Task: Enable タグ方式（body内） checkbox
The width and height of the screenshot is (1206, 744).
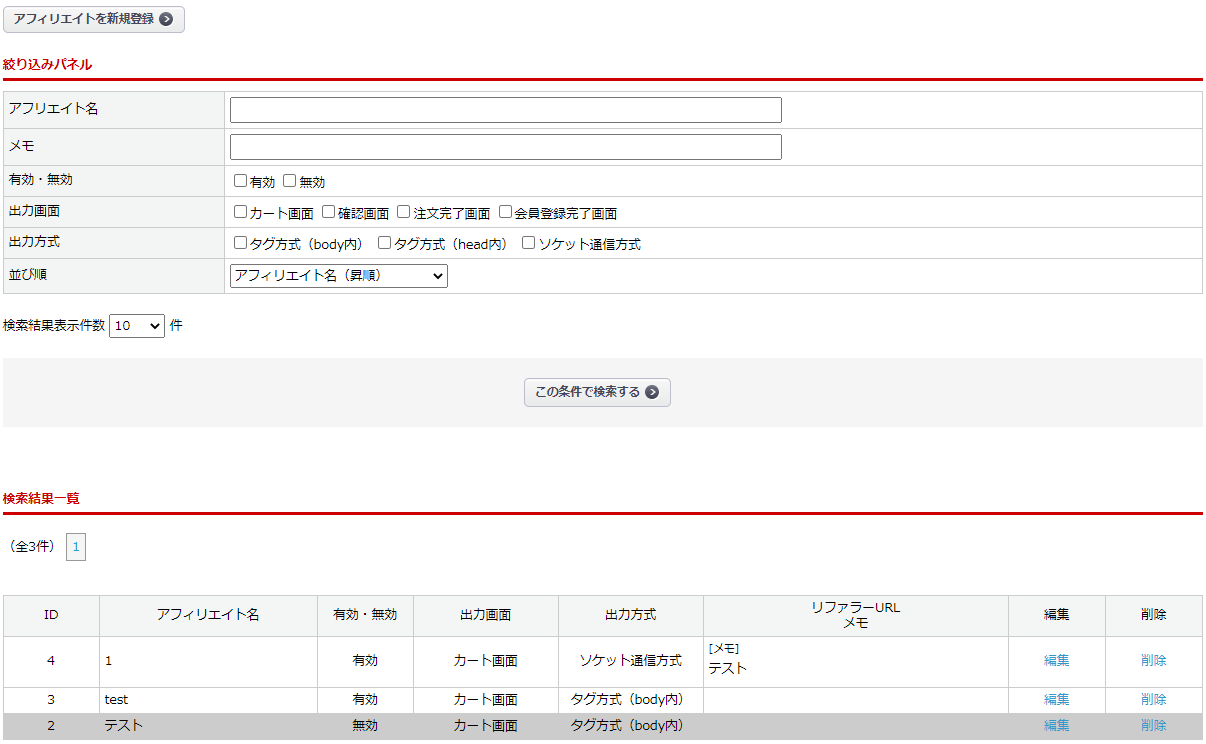Action: pos(240,243)
